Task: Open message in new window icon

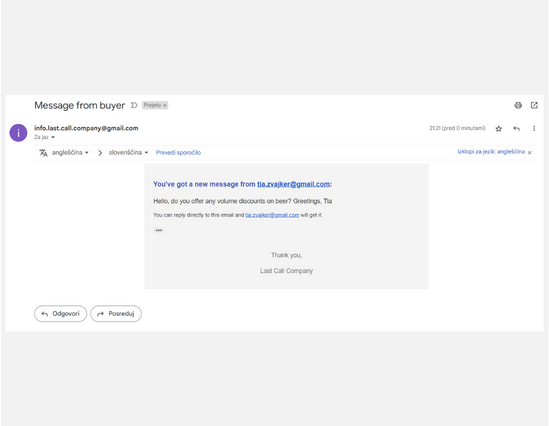Action: pos(534,105)
